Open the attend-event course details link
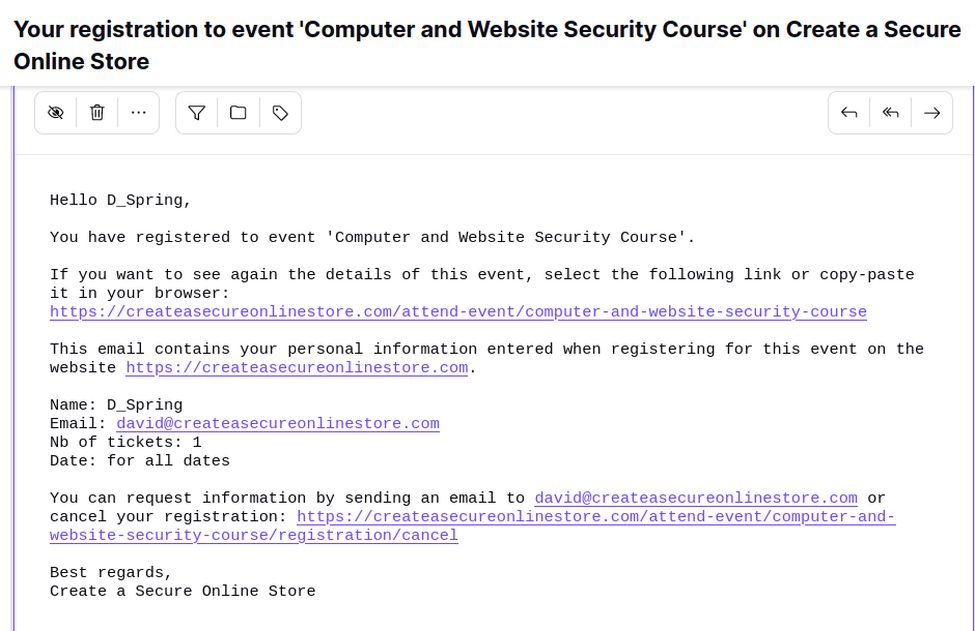 click(x=458, y=312)
